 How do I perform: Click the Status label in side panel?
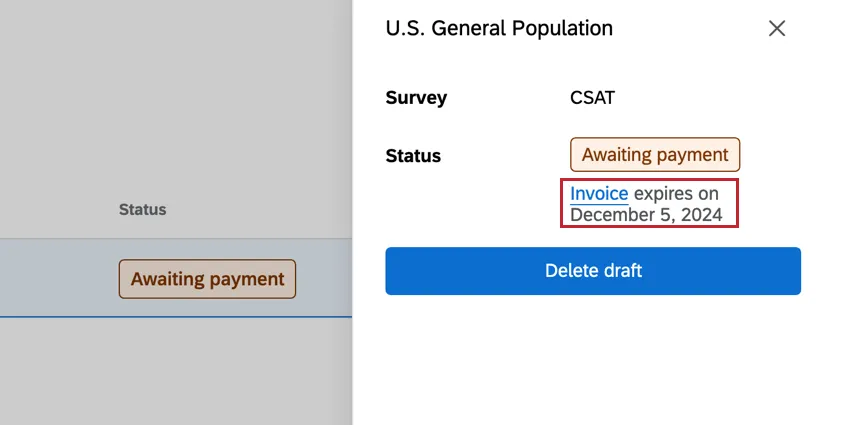point(413,156)
